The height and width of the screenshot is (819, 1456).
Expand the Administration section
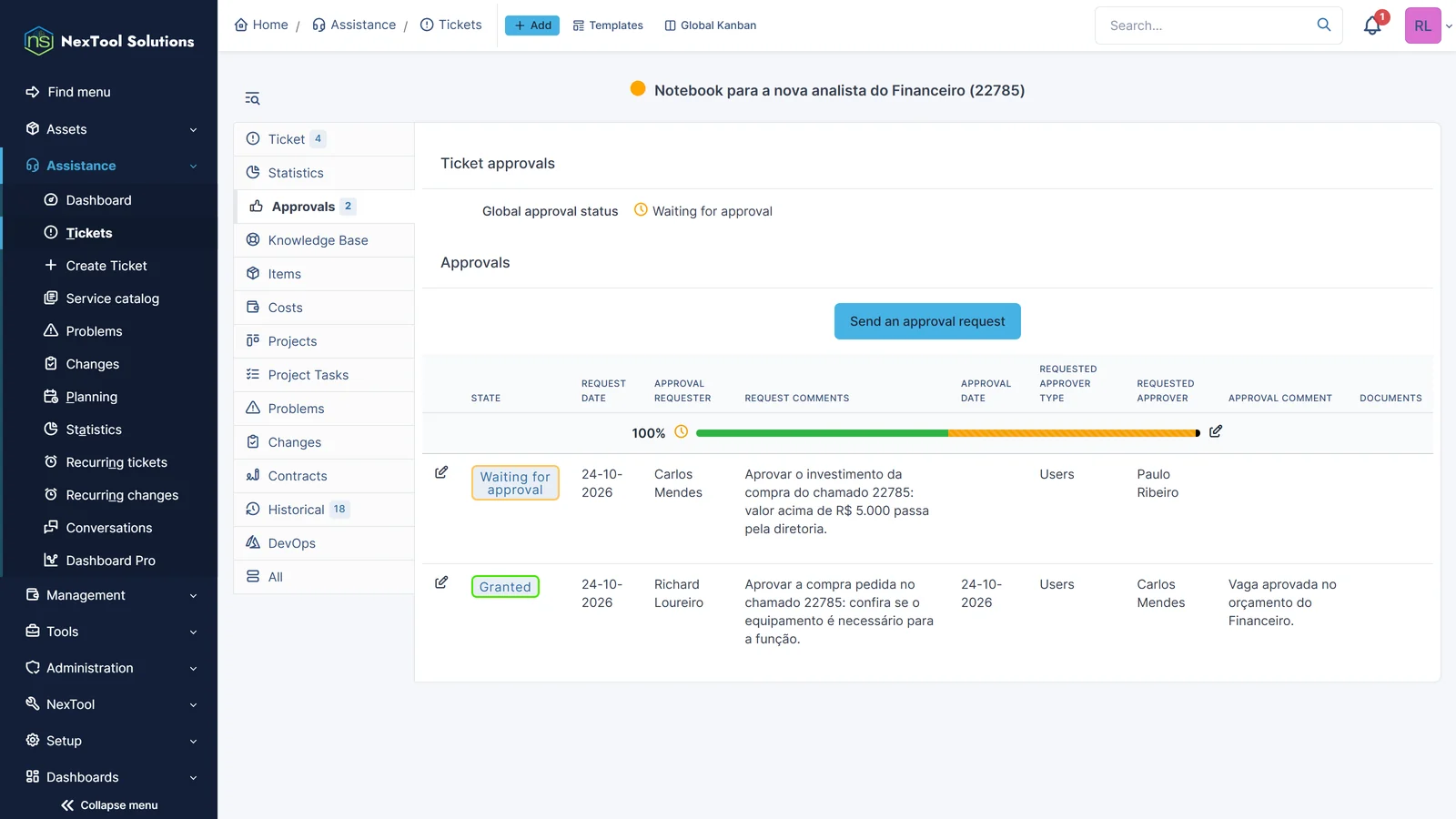click(109, 668)
